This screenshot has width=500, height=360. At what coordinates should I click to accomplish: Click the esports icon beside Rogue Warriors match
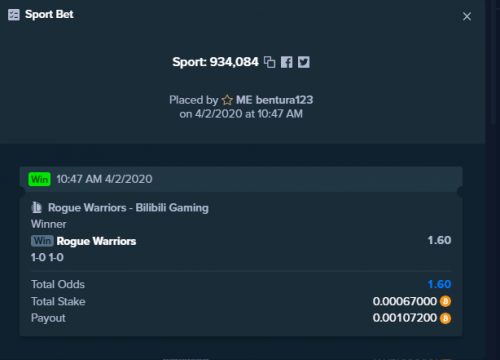[x=37, y=208]
